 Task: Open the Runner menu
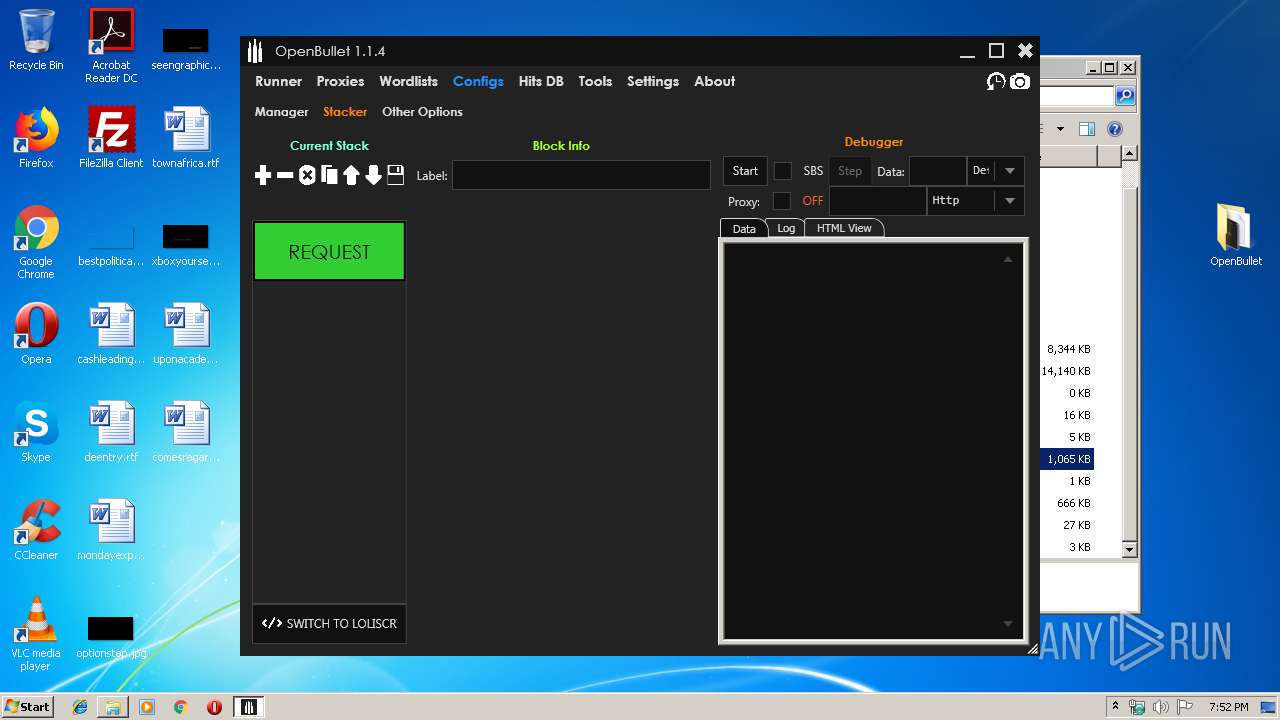(278, 81)
